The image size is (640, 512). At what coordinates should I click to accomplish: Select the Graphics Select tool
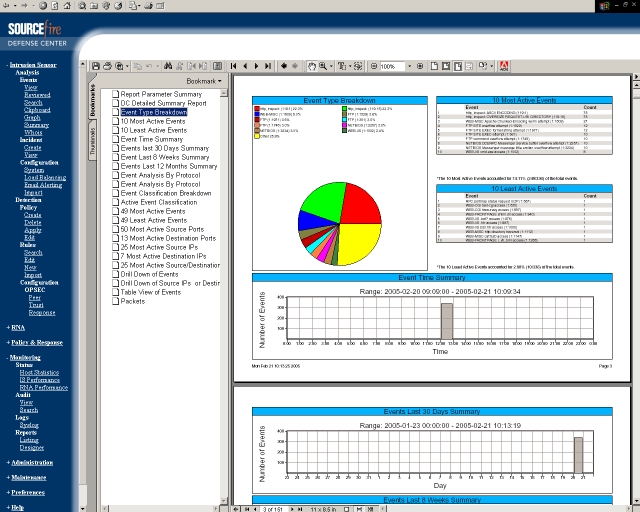click(x=358, y=66)
